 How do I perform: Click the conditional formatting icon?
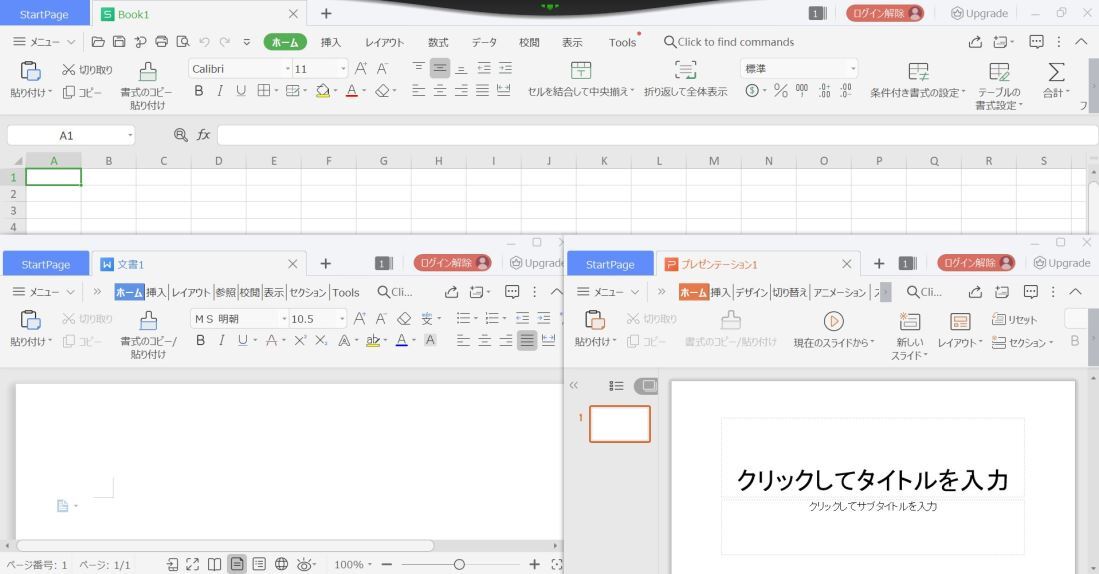[916, 69]
